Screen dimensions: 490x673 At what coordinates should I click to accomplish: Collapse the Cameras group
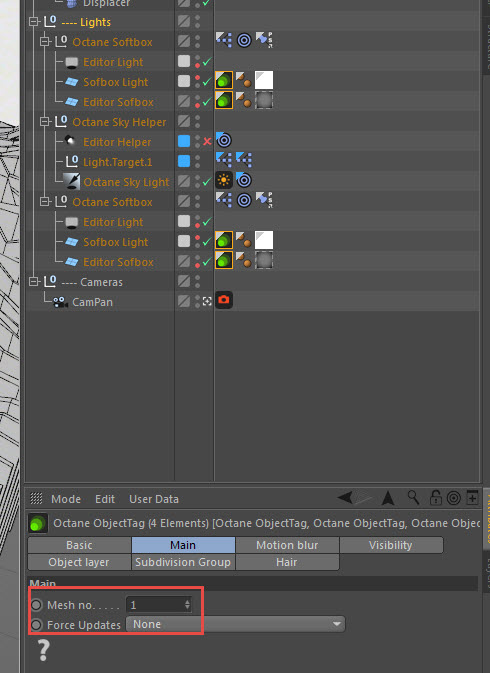click(x=33, y=282)
